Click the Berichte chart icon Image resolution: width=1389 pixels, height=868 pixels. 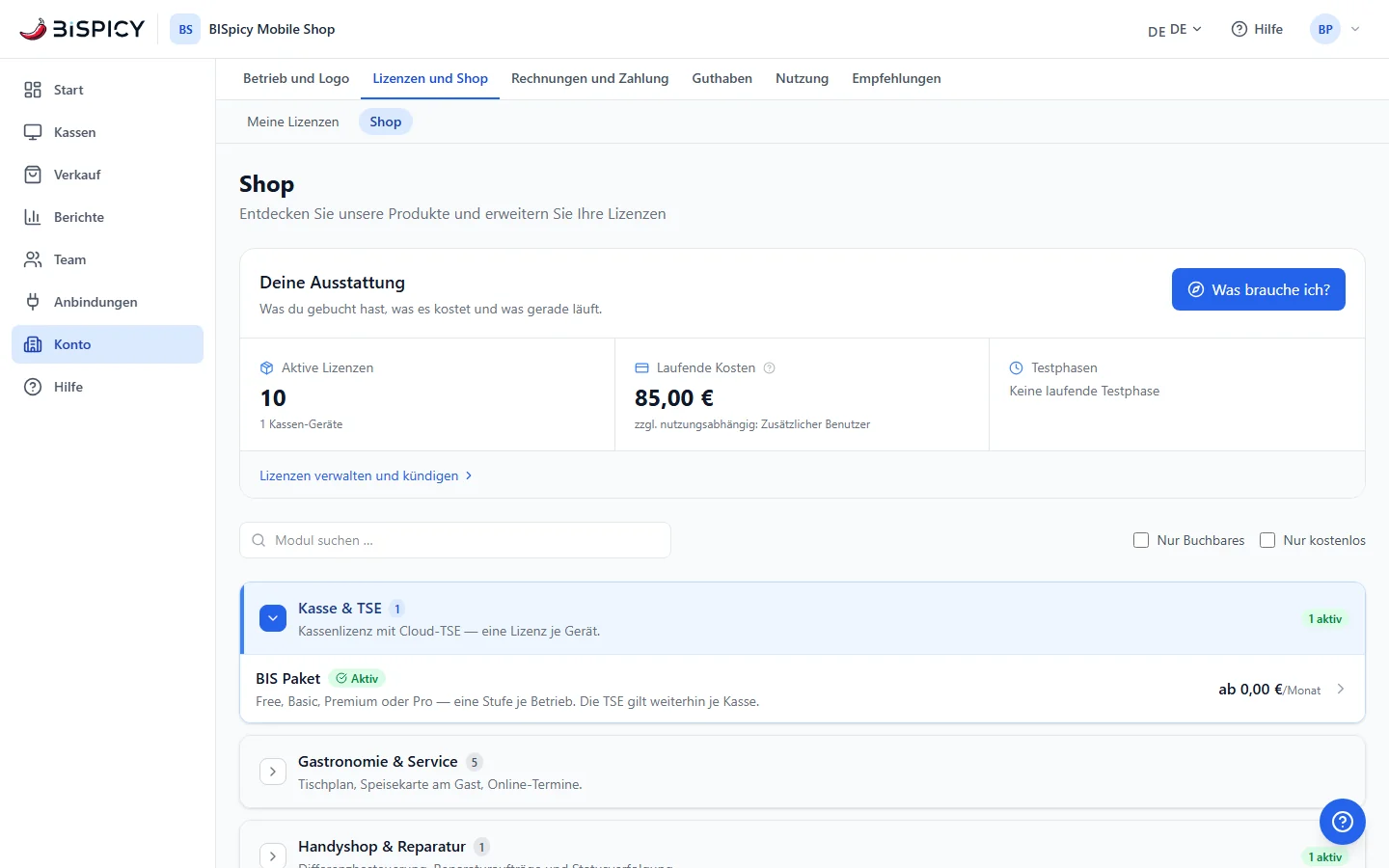33,217
